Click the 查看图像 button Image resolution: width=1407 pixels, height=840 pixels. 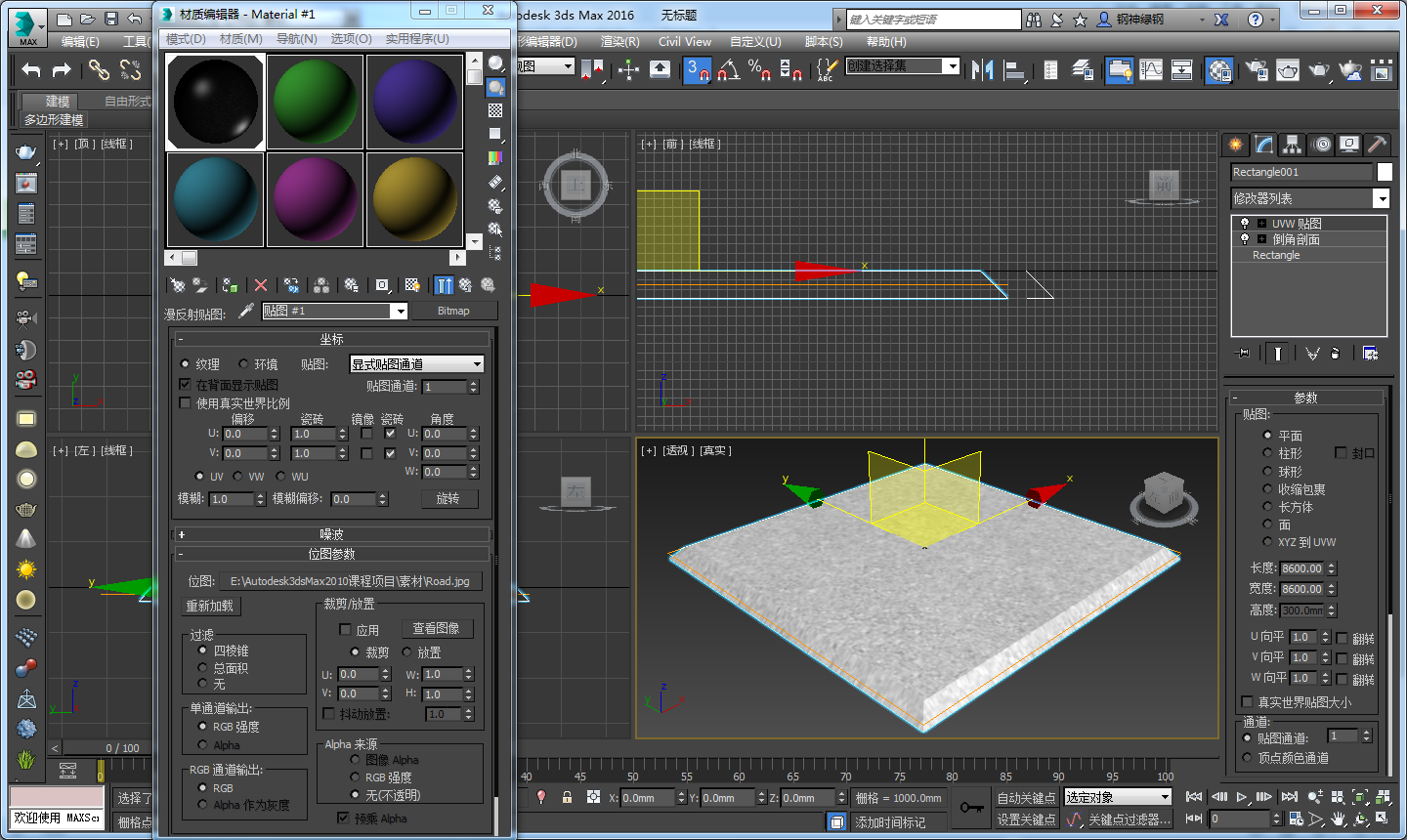point(436,628)
